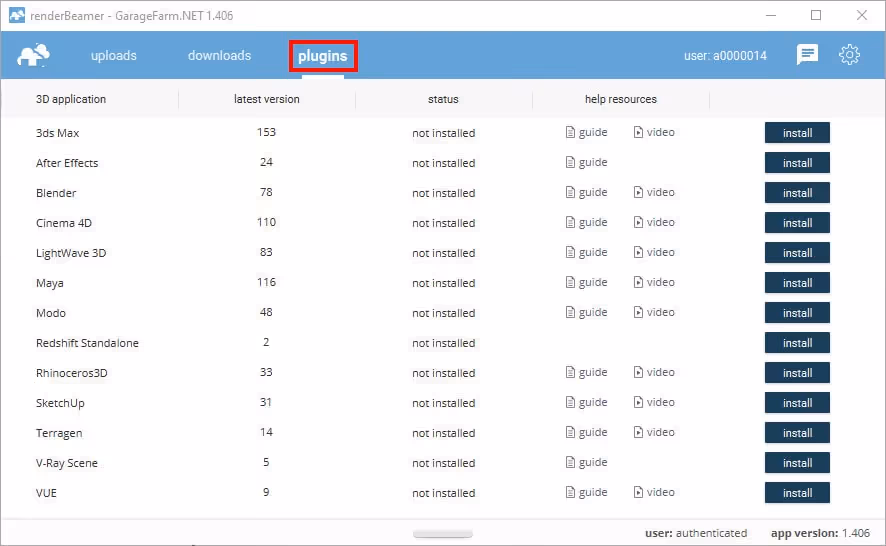Click the renderBeamer title bar app icon

click(17, 15)
